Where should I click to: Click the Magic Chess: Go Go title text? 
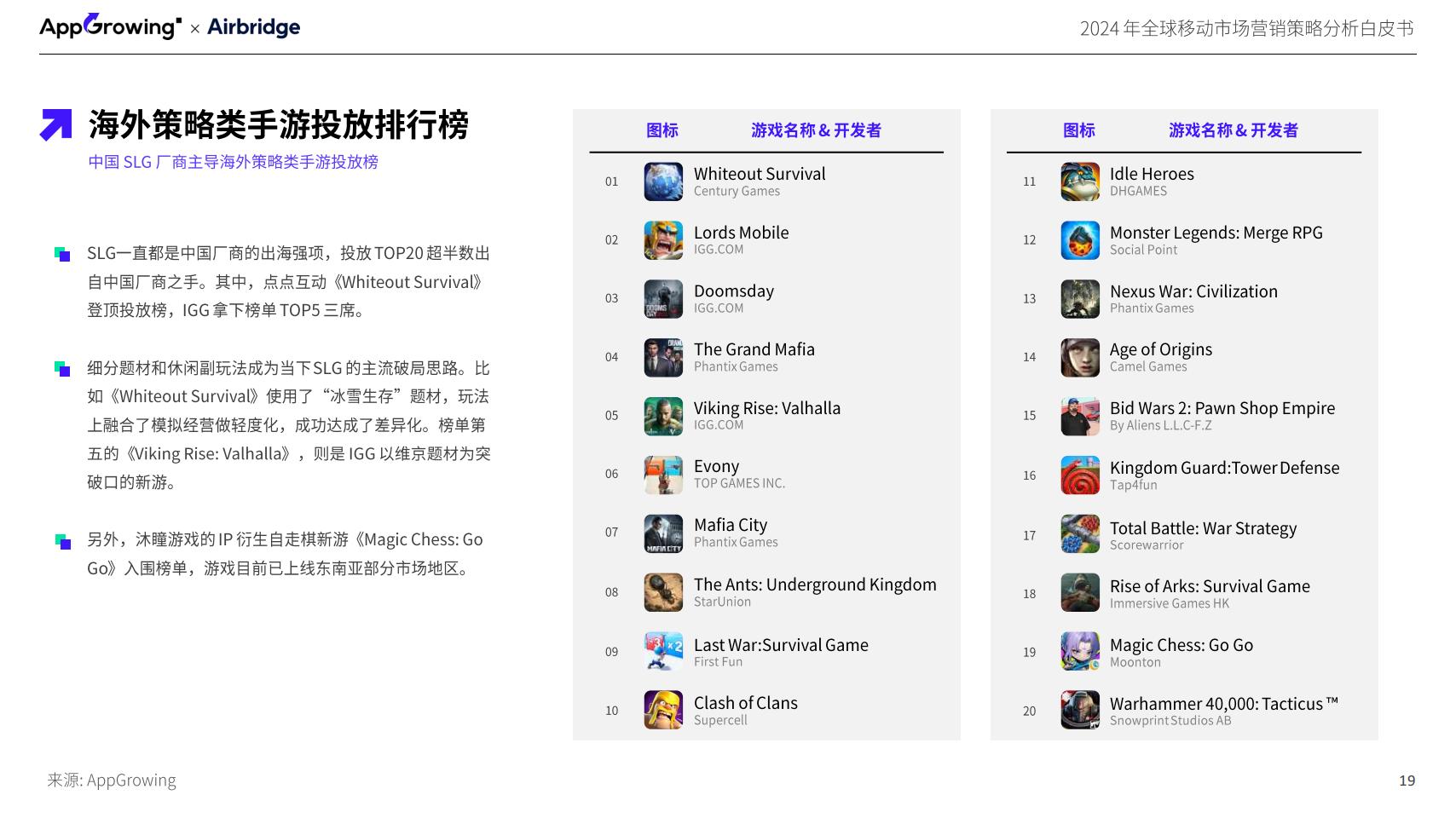click(1182, 645)
